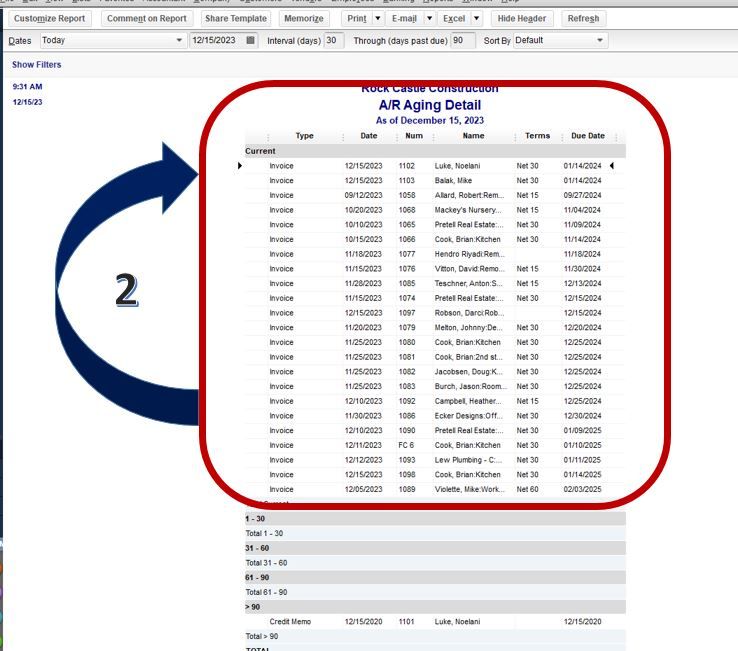Click the Refresh button
Image resolution: width=738 pixels, height=651 pixels.
click(583, 18)
